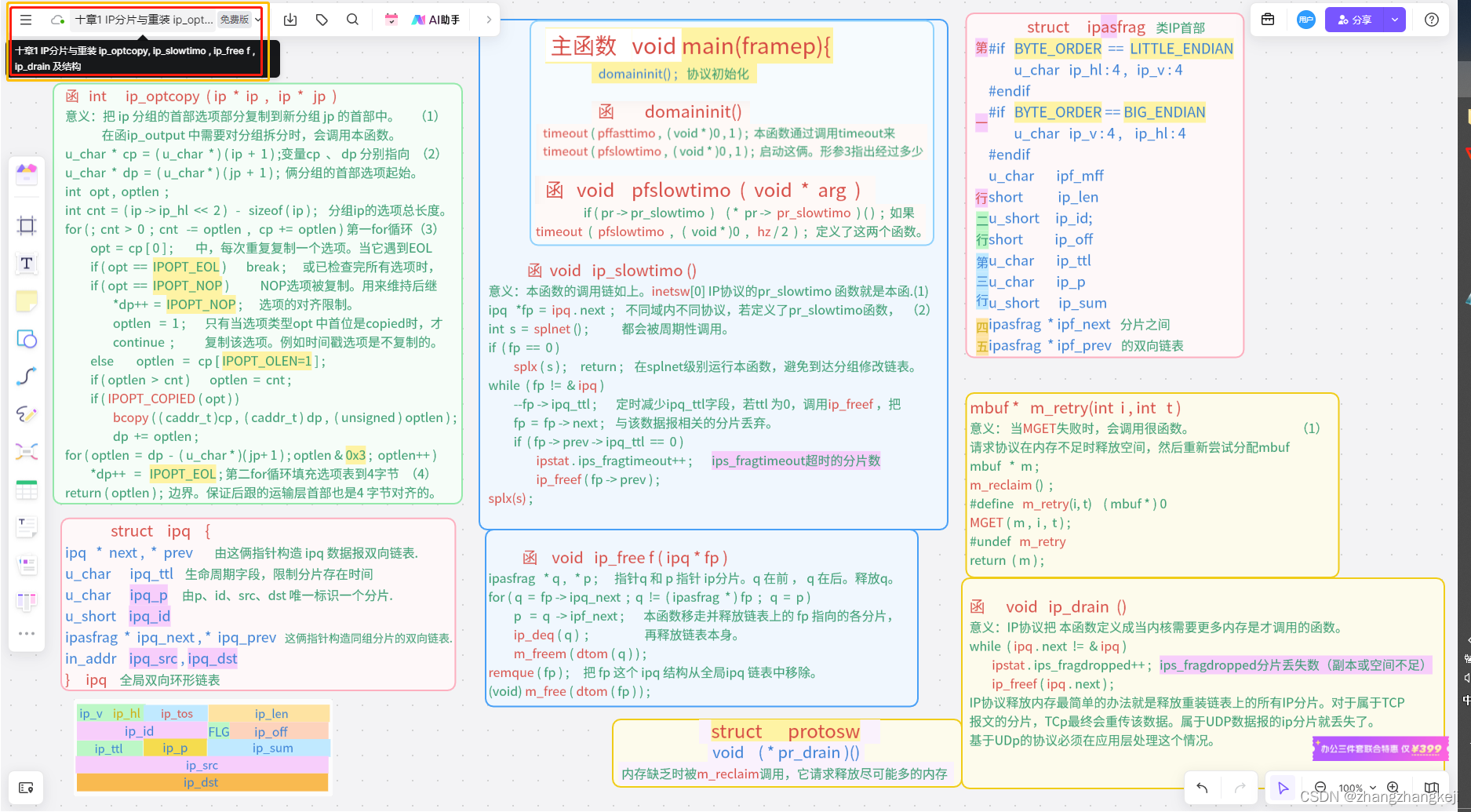Image resolution: width=1471 pixels, height=812 pixels.
Task: Click the Undo arrow
Action: click(1202, 788)
